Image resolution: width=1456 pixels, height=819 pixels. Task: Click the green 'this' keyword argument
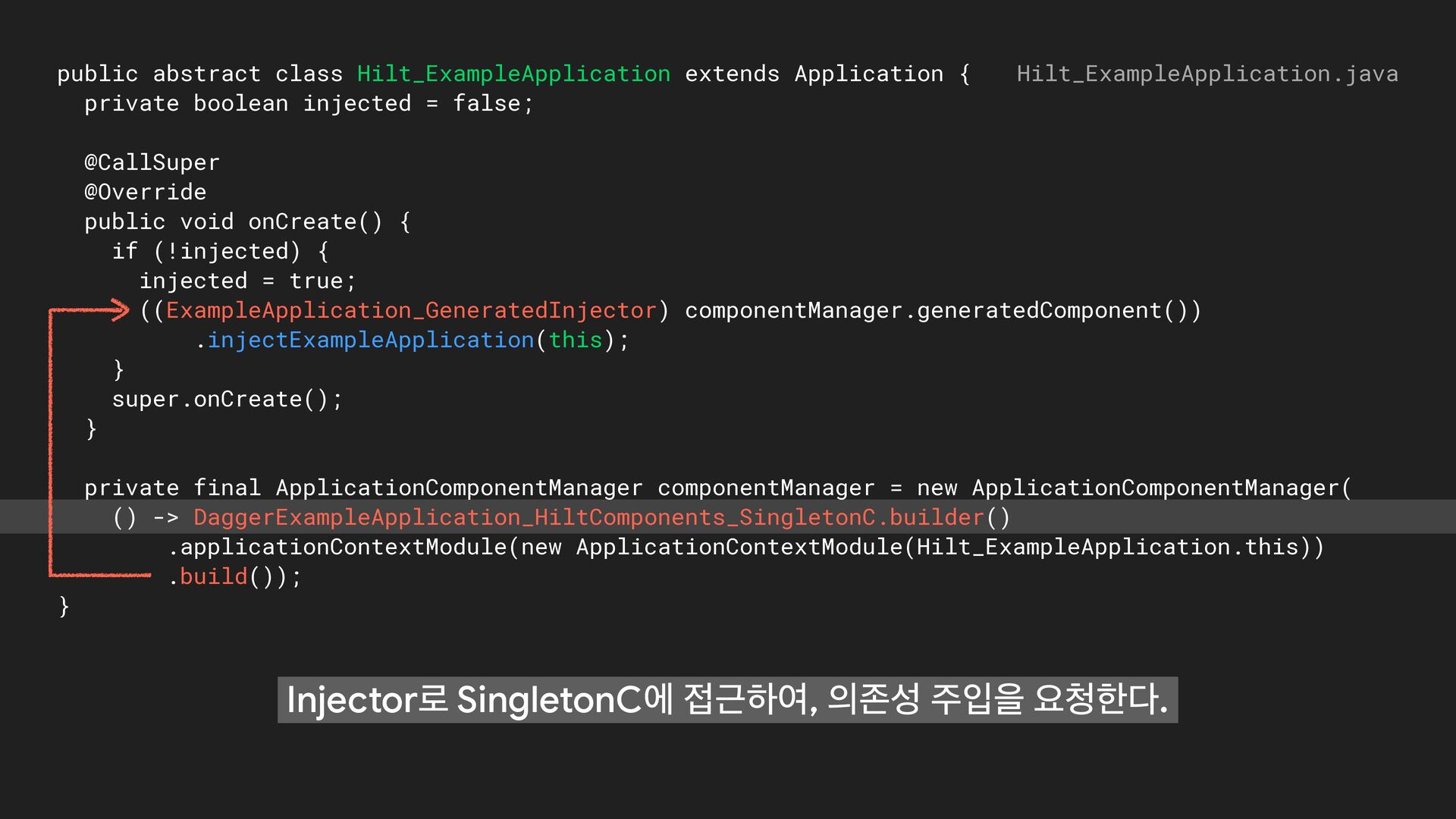575,340
